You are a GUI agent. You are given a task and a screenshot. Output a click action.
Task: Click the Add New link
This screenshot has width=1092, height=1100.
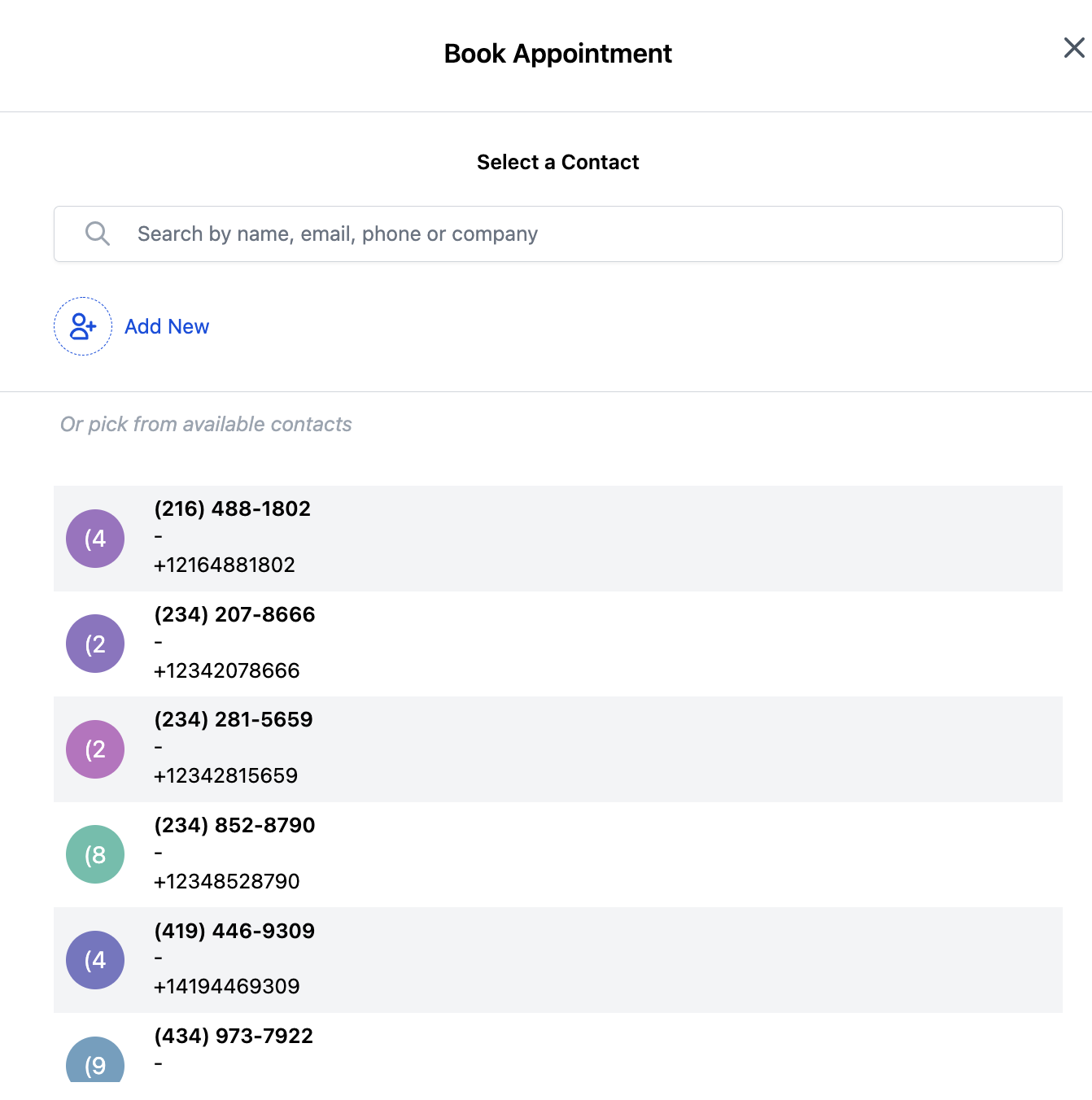pos(167,326)
